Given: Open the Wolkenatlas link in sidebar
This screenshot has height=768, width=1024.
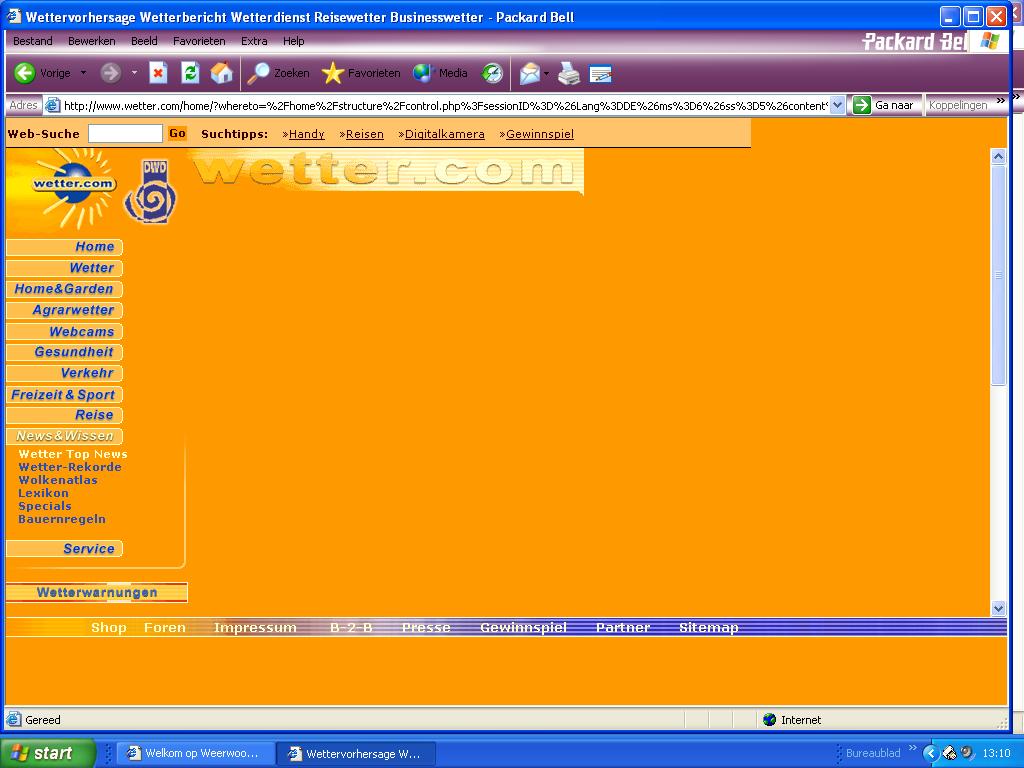Looking at the screenshot, I should pyautogui.click(x=58, y=480).
